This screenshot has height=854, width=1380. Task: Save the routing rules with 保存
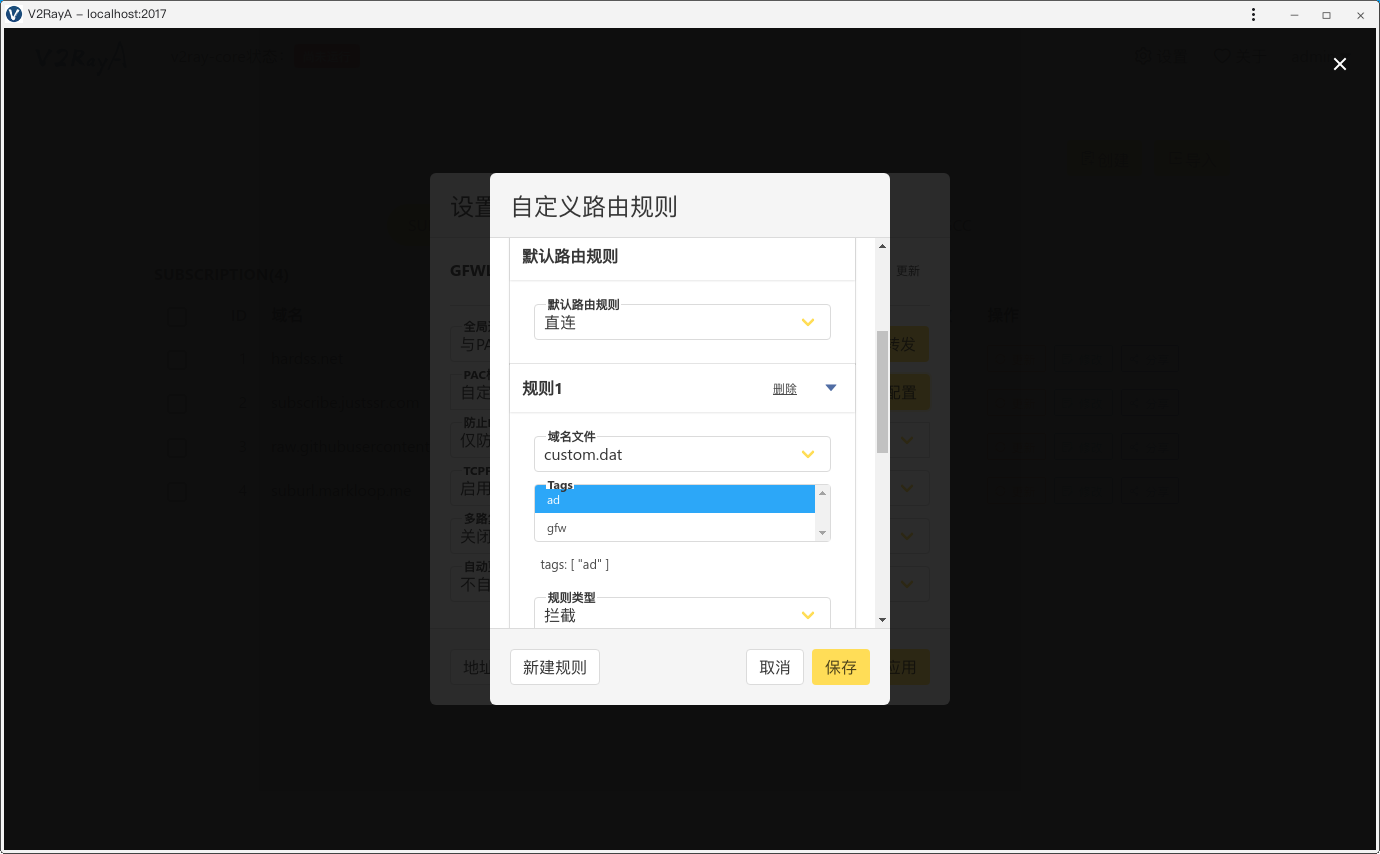pyautogui.click(x=841, y=667)
